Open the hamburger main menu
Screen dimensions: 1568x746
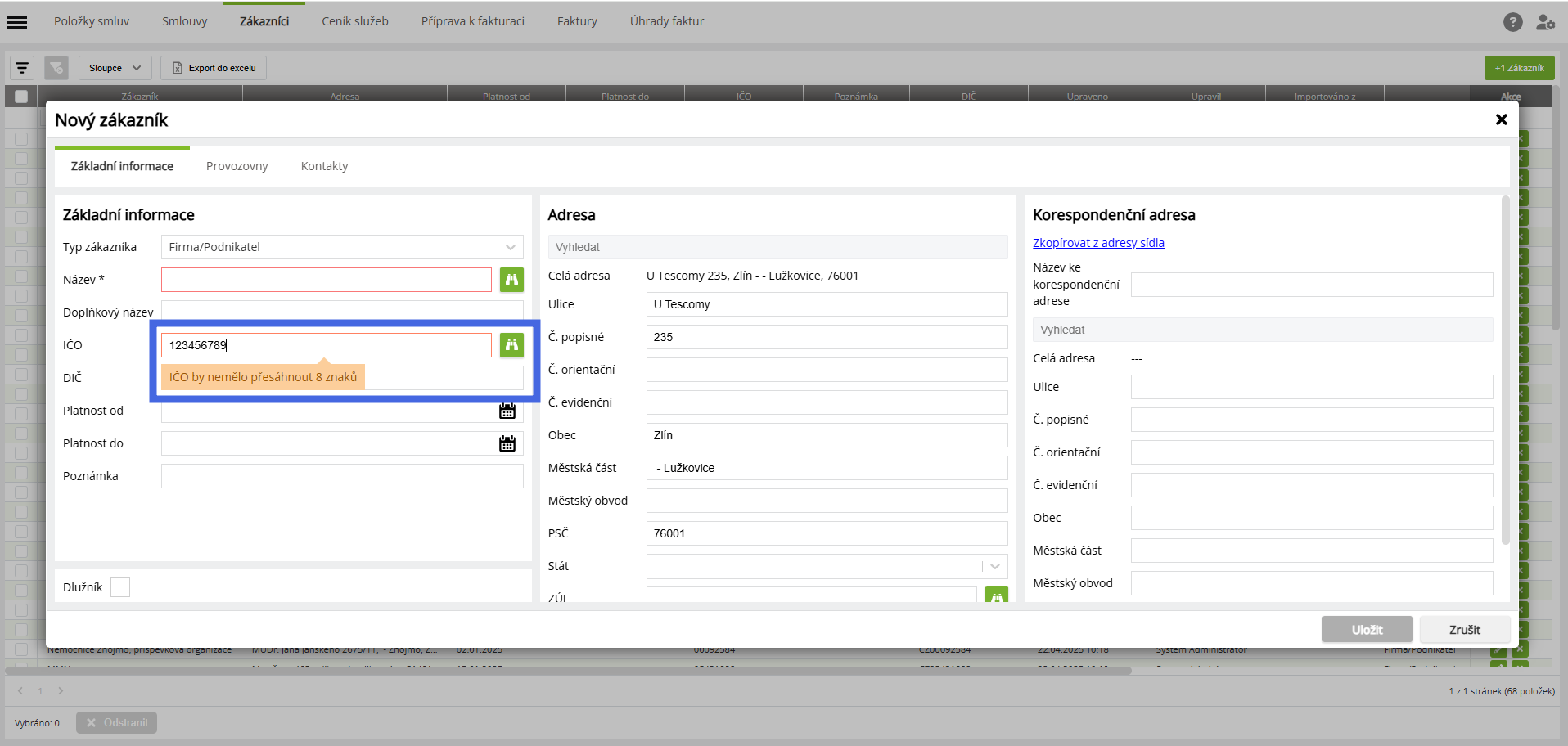(x=17, y=22)
